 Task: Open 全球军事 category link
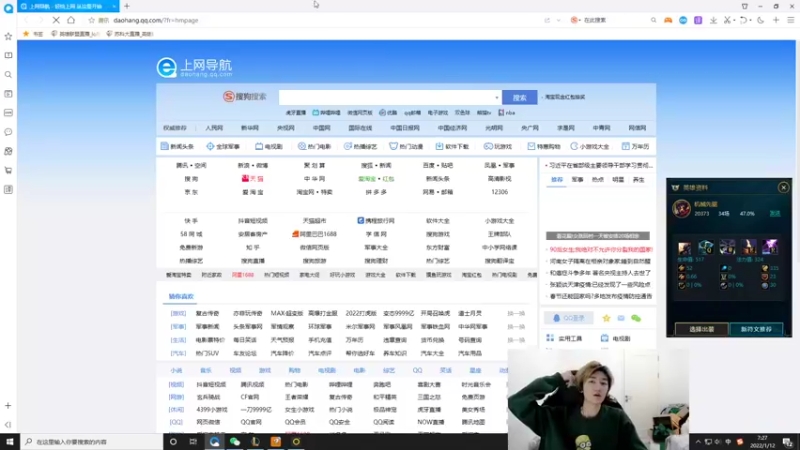click(x=223, y=146)
